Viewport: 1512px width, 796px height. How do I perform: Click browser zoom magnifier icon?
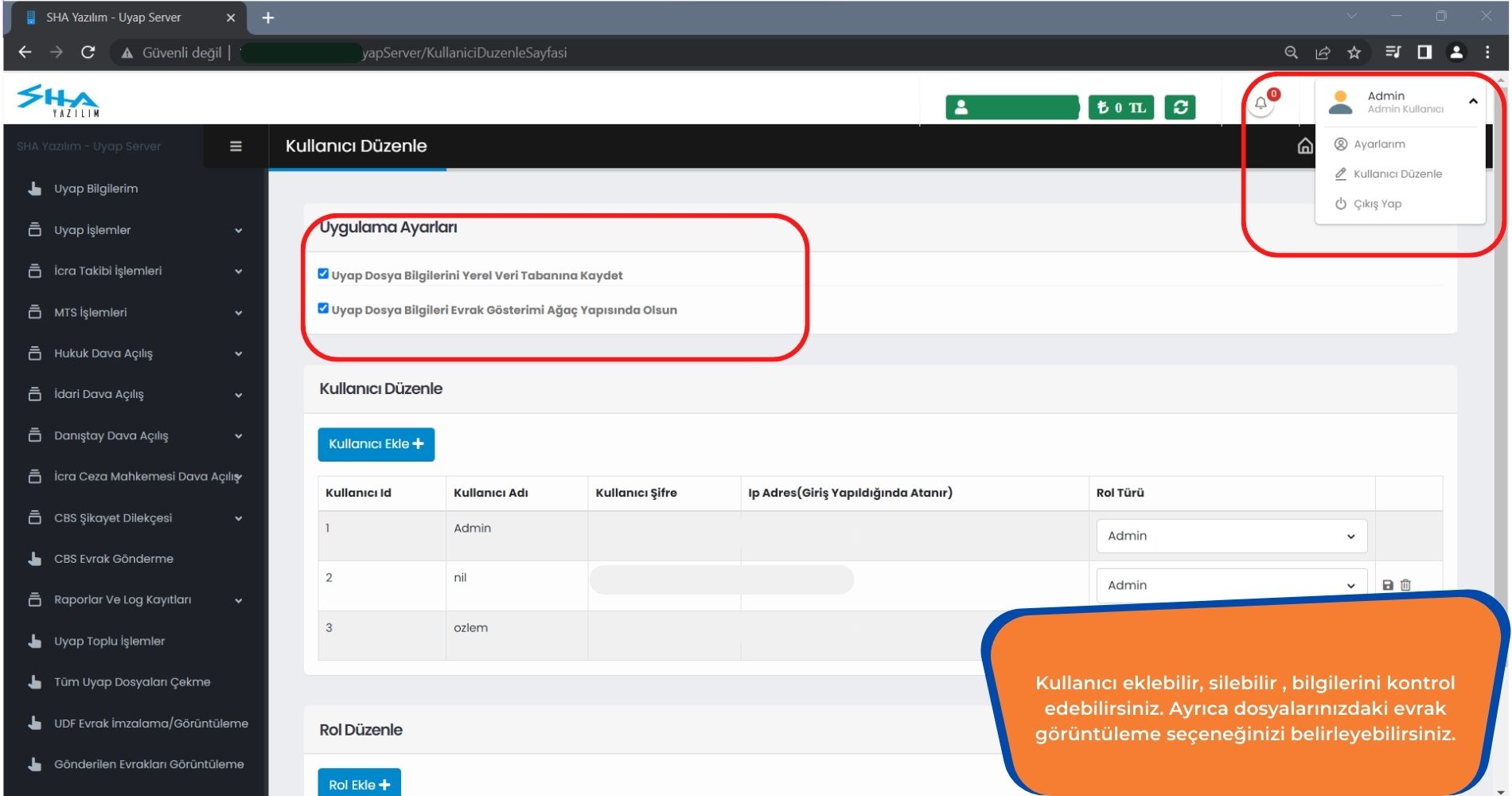coord(1291,53)
